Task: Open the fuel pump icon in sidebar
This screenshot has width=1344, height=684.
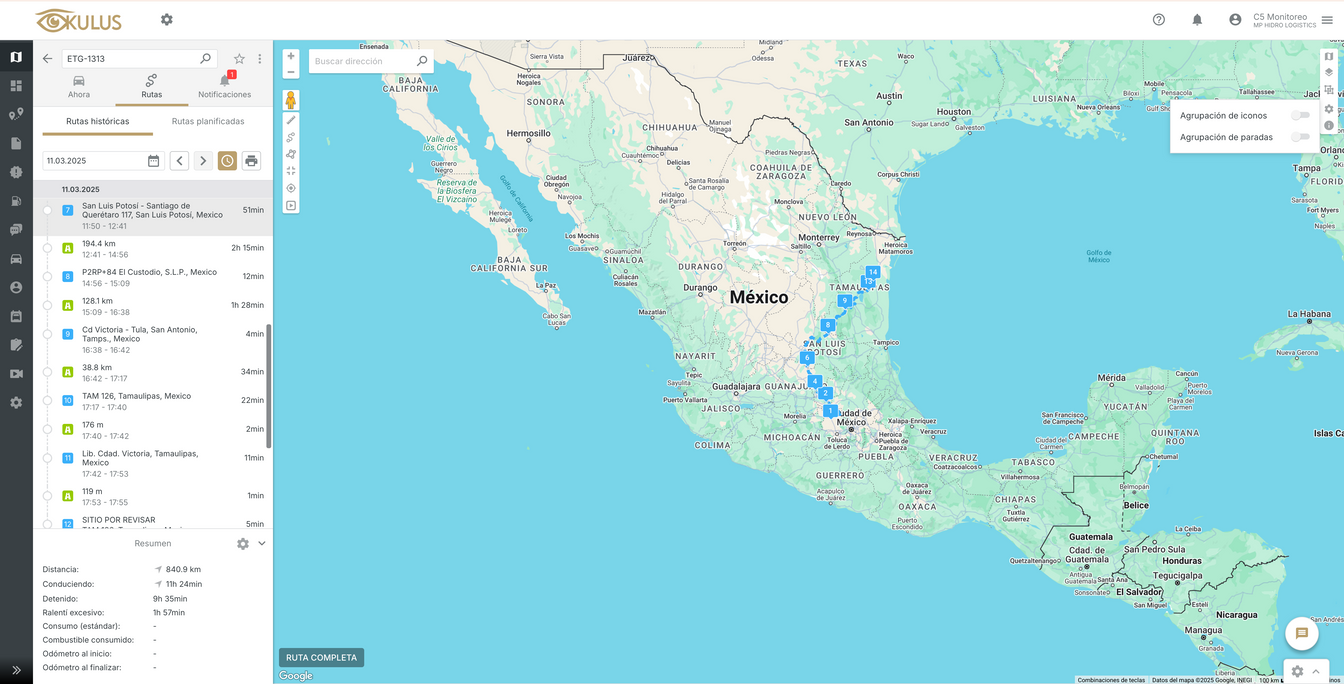Action: pyautogui.click(x=16, y=201)
